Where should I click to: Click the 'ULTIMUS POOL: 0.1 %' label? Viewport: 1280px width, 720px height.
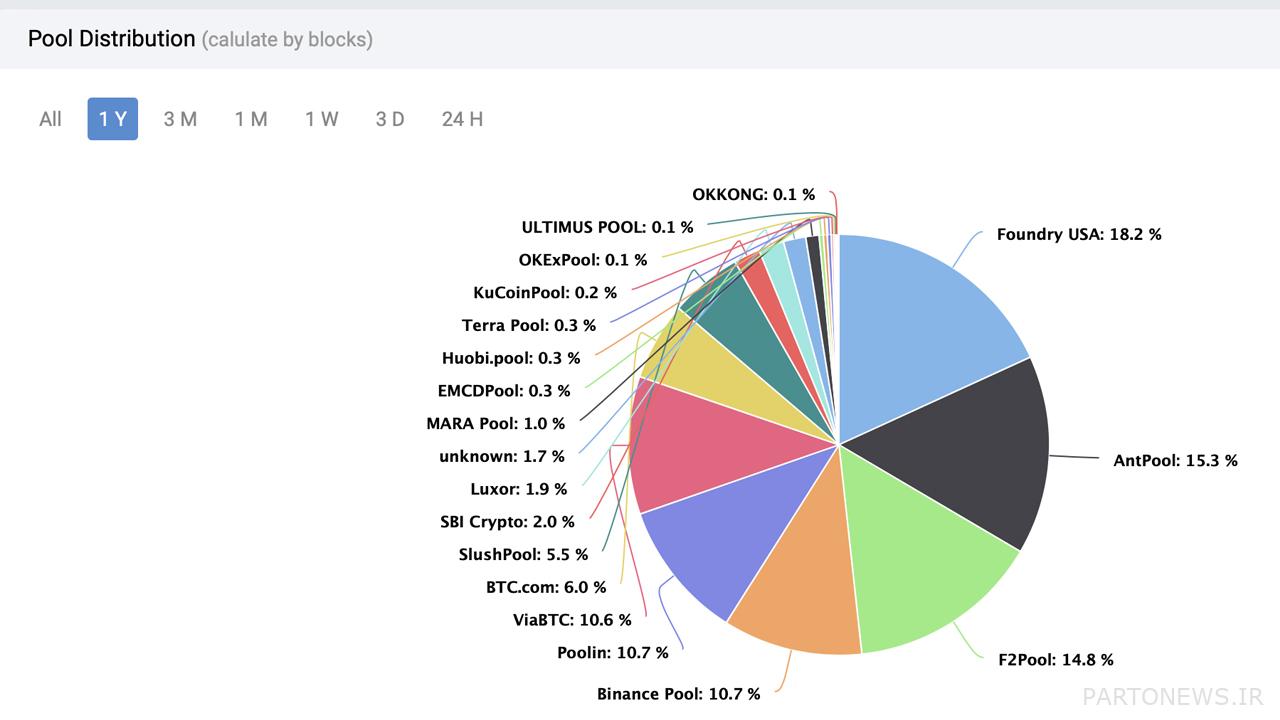[x=607, y=227]
